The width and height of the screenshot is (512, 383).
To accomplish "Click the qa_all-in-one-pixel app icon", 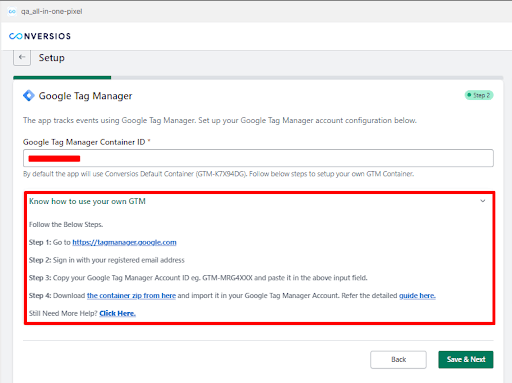I will tap(12, 11).
